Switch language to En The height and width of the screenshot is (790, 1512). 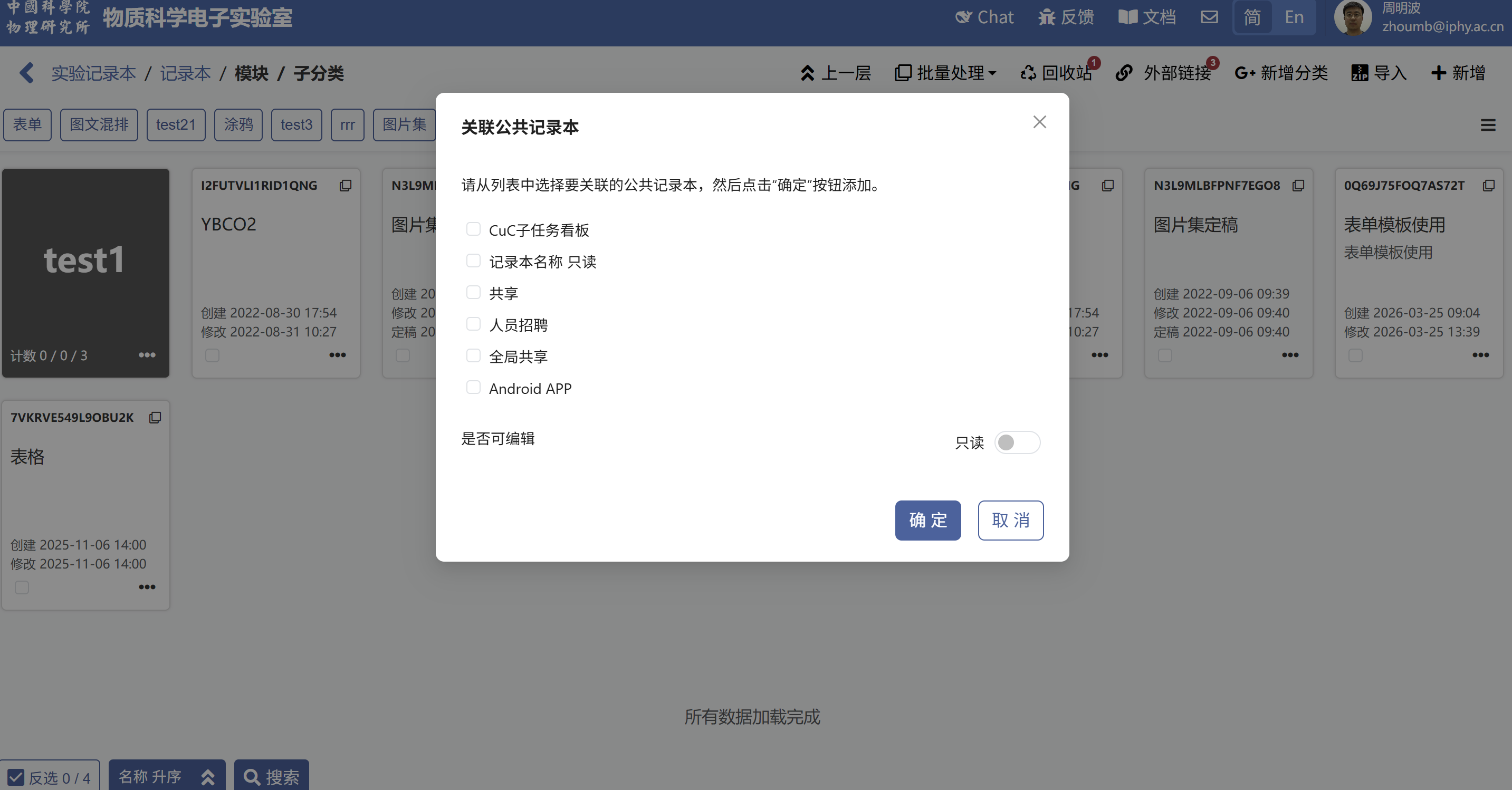click(x=1294, y=17)
